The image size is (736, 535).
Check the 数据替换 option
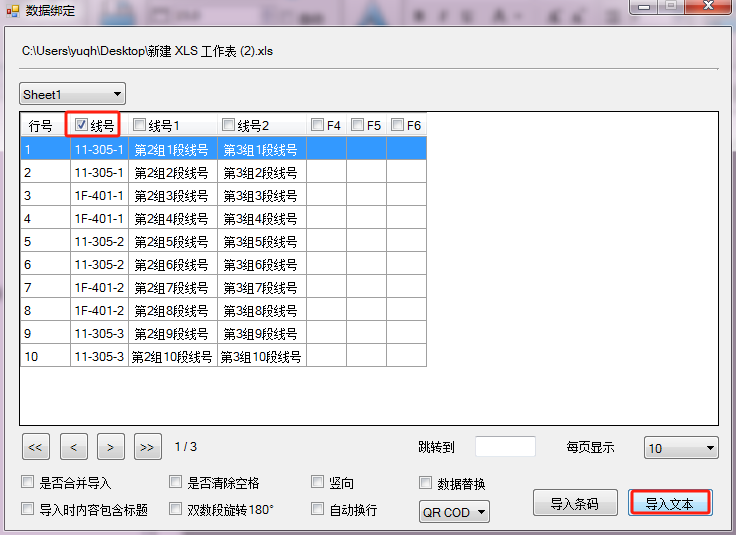point(425,482)
